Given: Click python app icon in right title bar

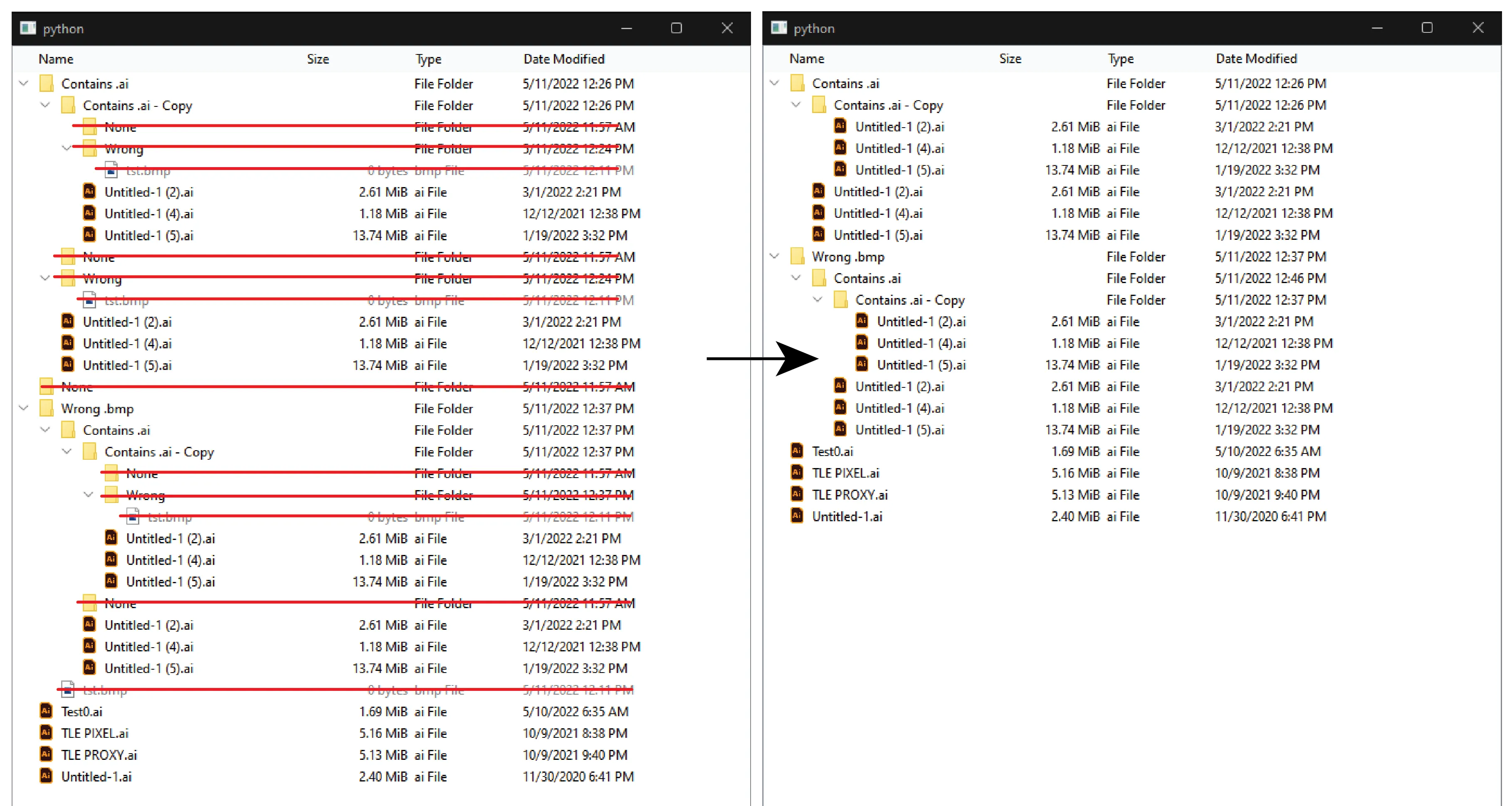Looking at the screenshot, I should pos(779,28).
